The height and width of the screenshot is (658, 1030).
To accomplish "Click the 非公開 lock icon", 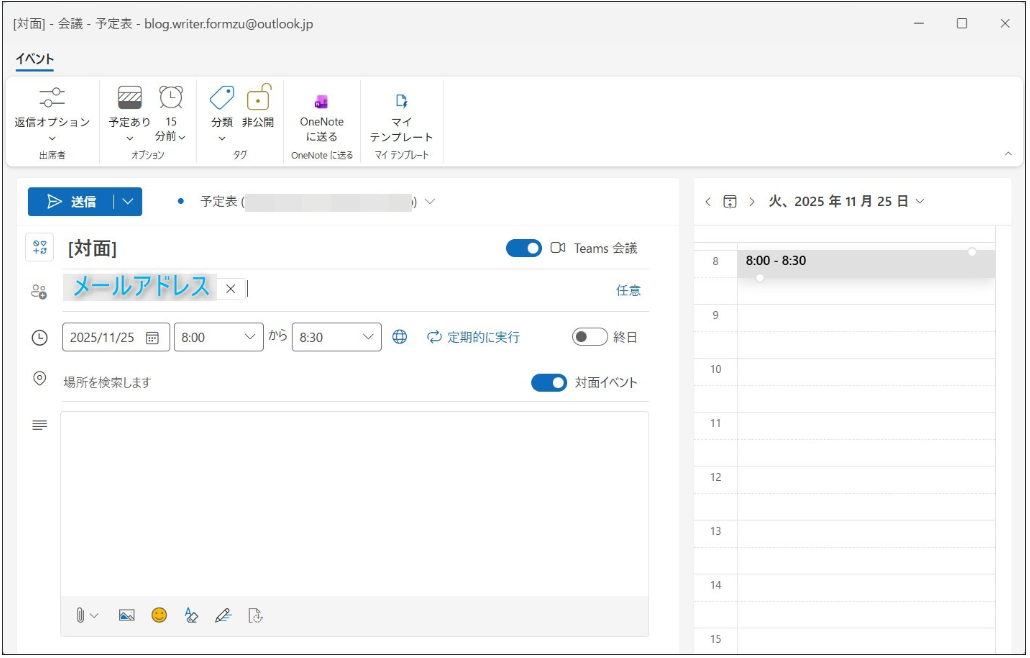I will [x=258, y=98].
